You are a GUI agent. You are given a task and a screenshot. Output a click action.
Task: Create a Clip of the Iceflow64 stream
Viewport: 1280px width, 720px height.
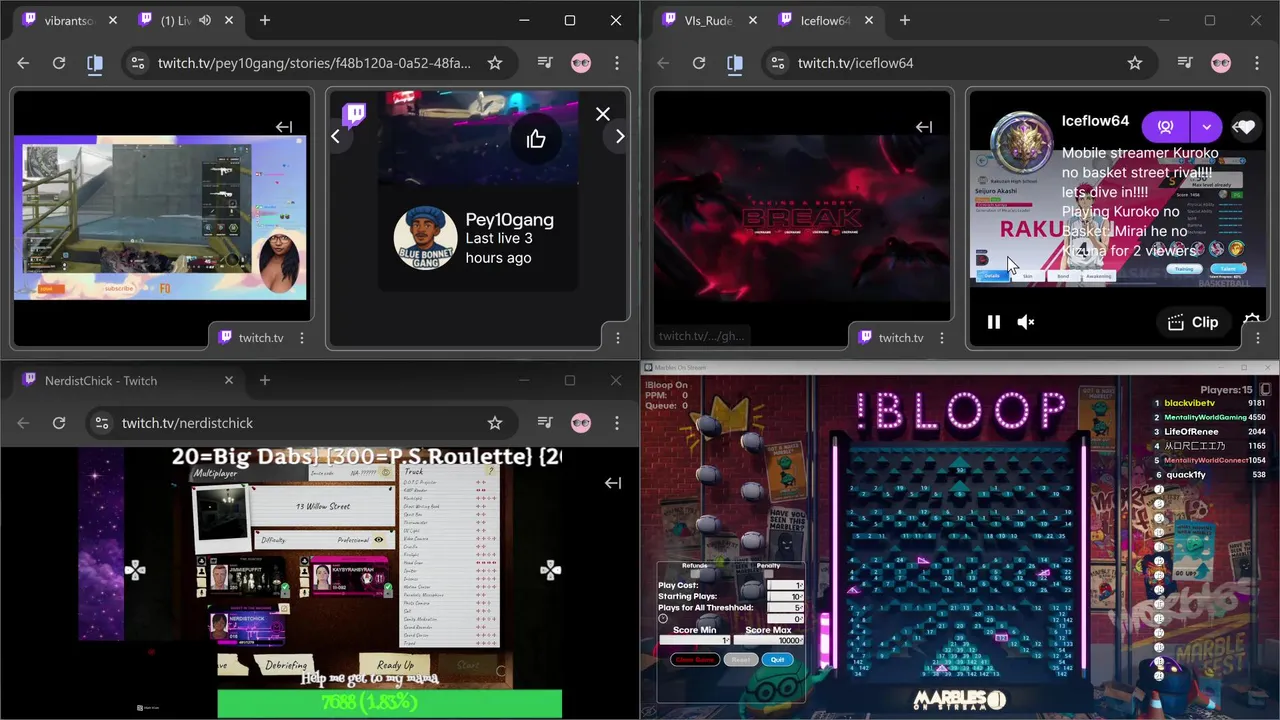click(1193, 322)
